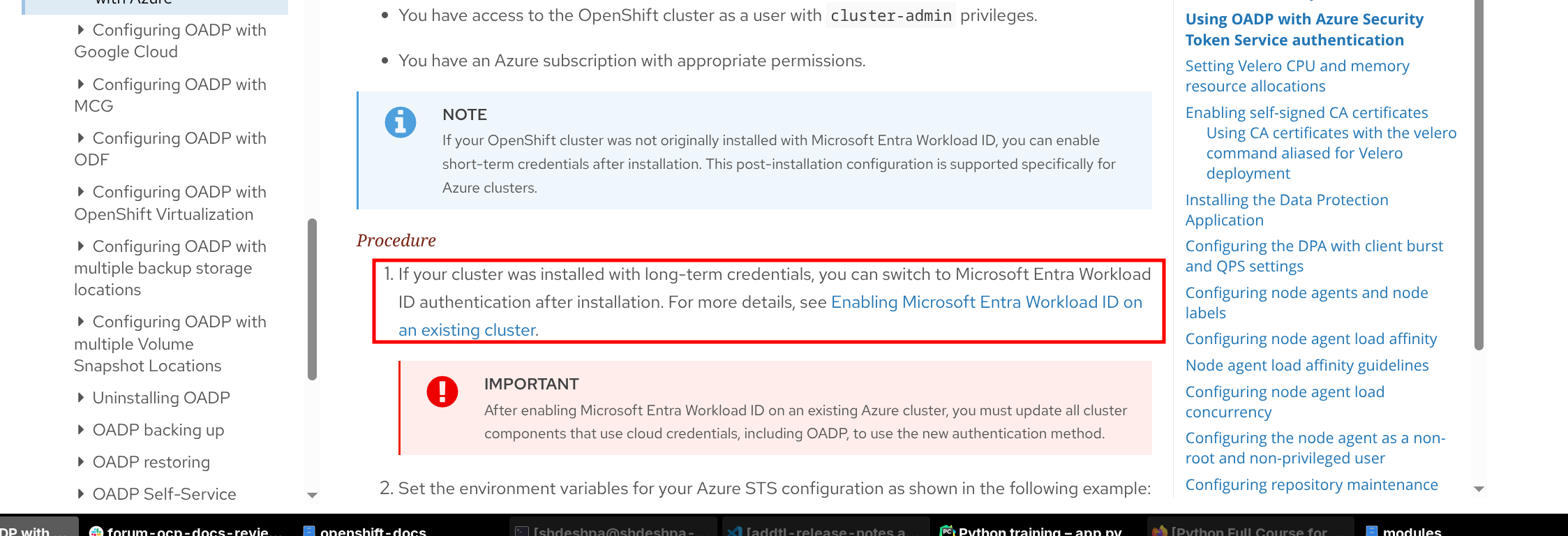Open the VS Code release-notes taskbar icon
1568x536 pixels.
point(734,531)
